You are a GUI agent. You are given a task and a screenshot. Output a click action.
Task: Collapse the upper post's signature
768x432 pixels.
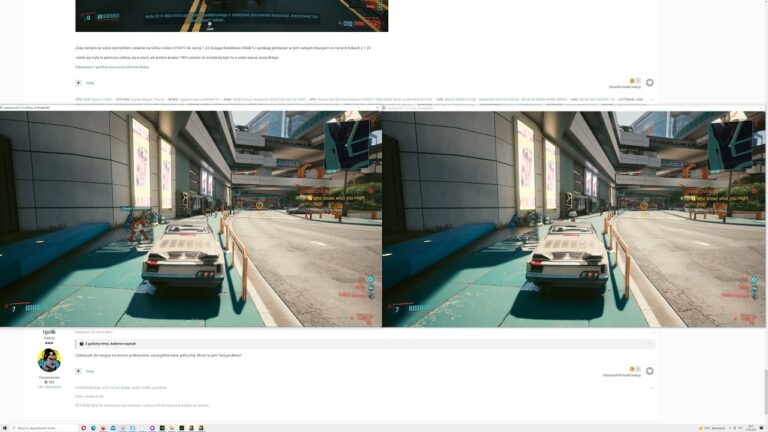click(651, 99)
